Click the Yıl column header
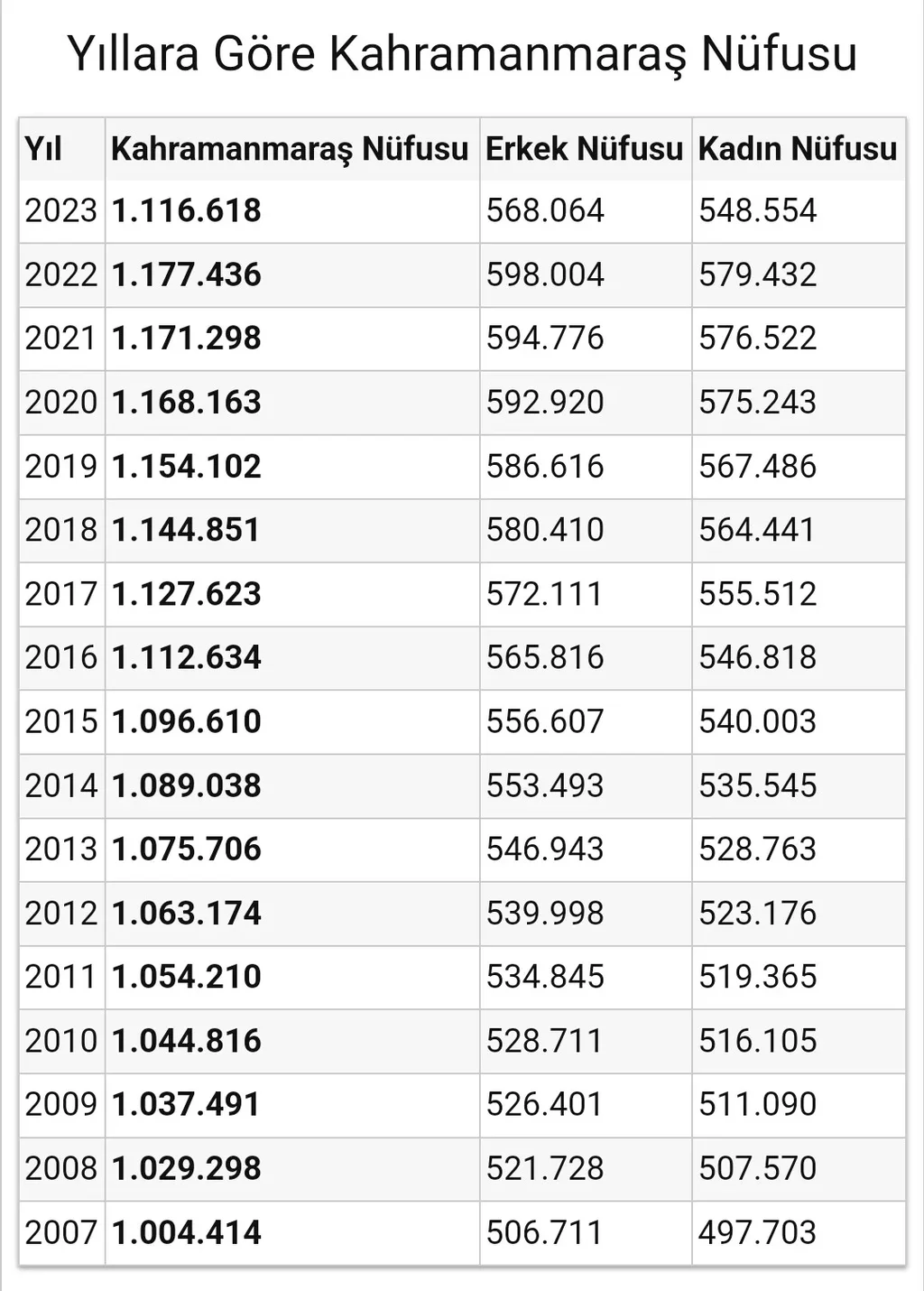 click(x=43, y=149)
